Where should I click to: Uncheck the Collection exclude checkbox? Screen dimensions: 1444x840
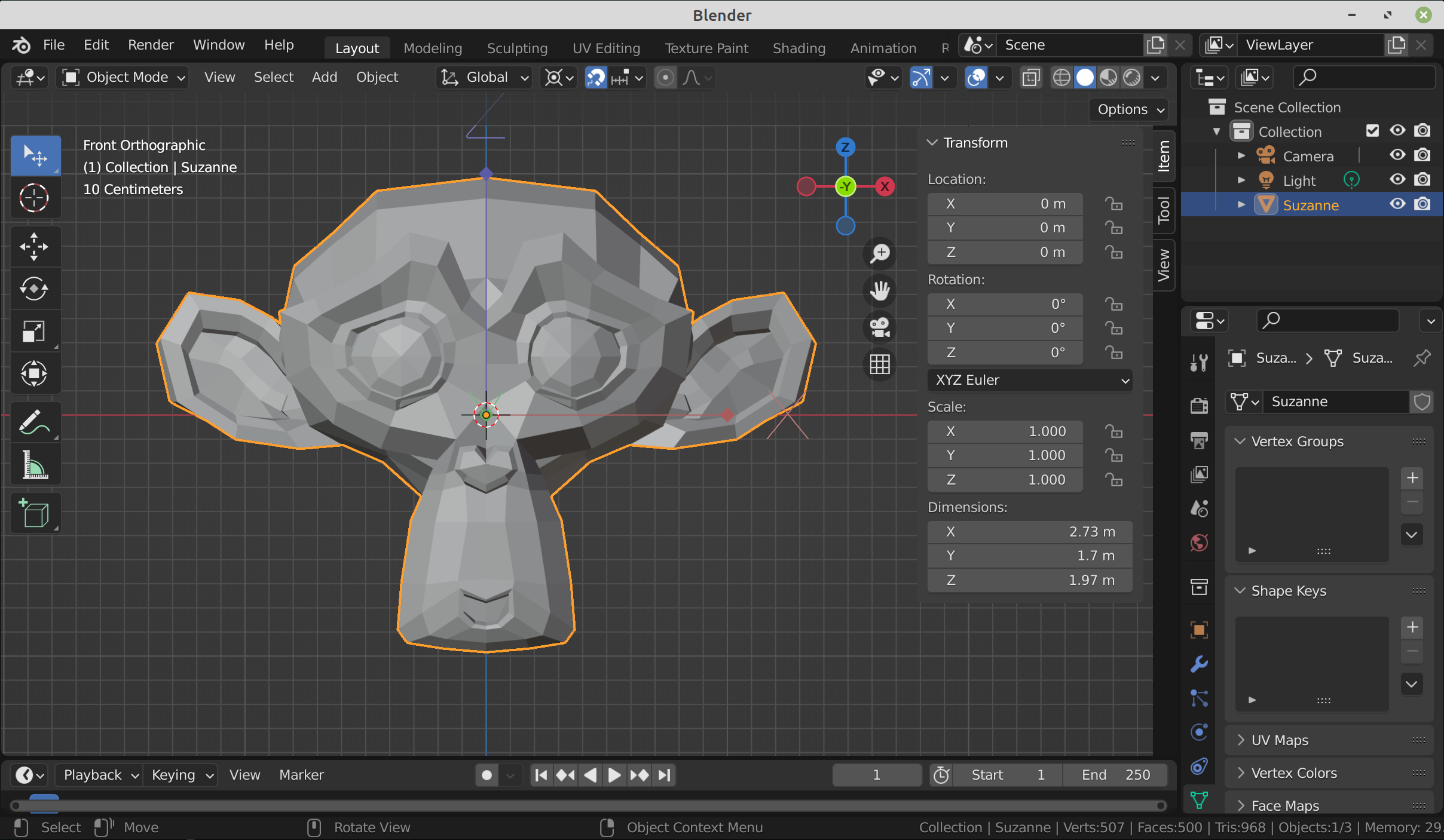pyautogui.click(x=1373, y=131)
